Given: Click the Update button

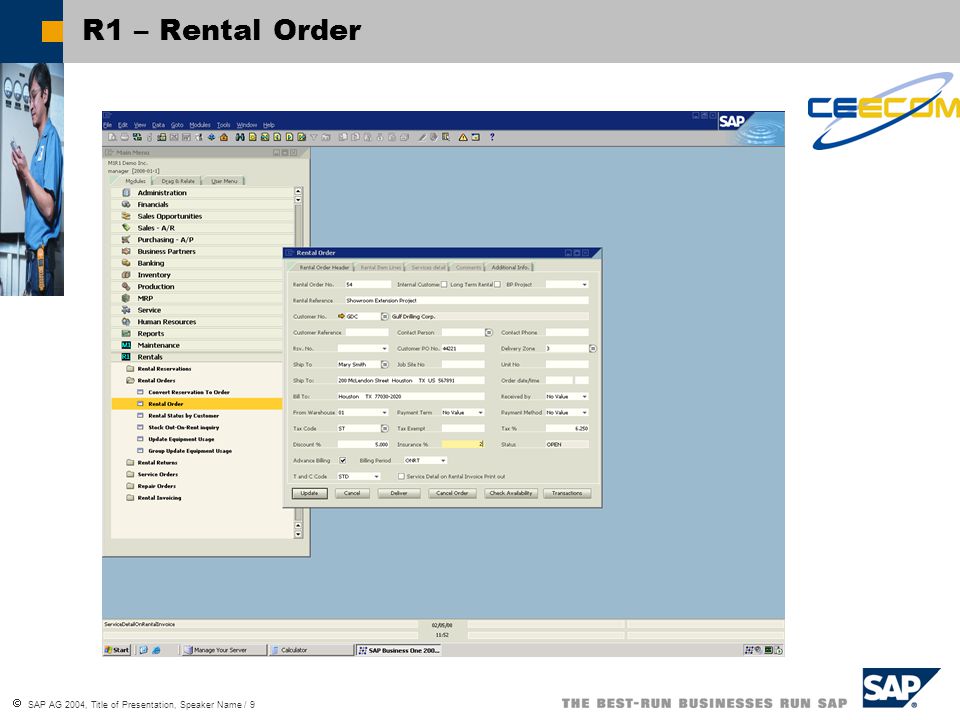Looking at the screenshot, I should coord(309,493).
